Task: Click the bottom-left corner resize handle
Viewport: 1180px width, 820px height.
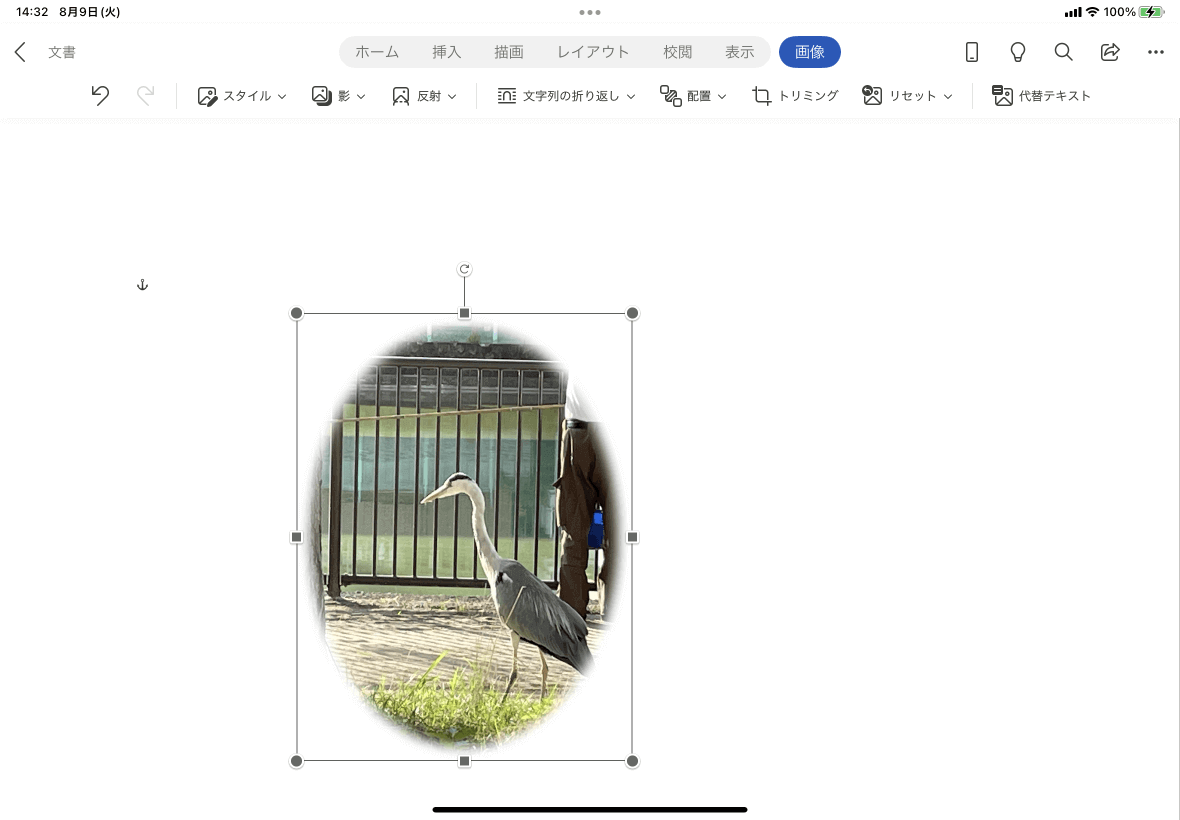Action: click(x=297, y=761)
